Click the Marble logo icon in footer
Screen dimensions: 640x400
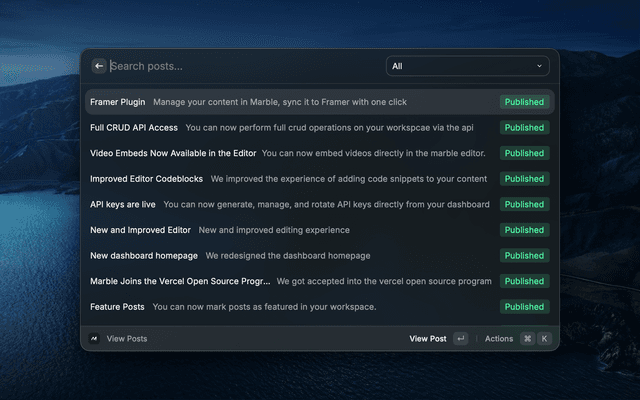tap(94, 339)
